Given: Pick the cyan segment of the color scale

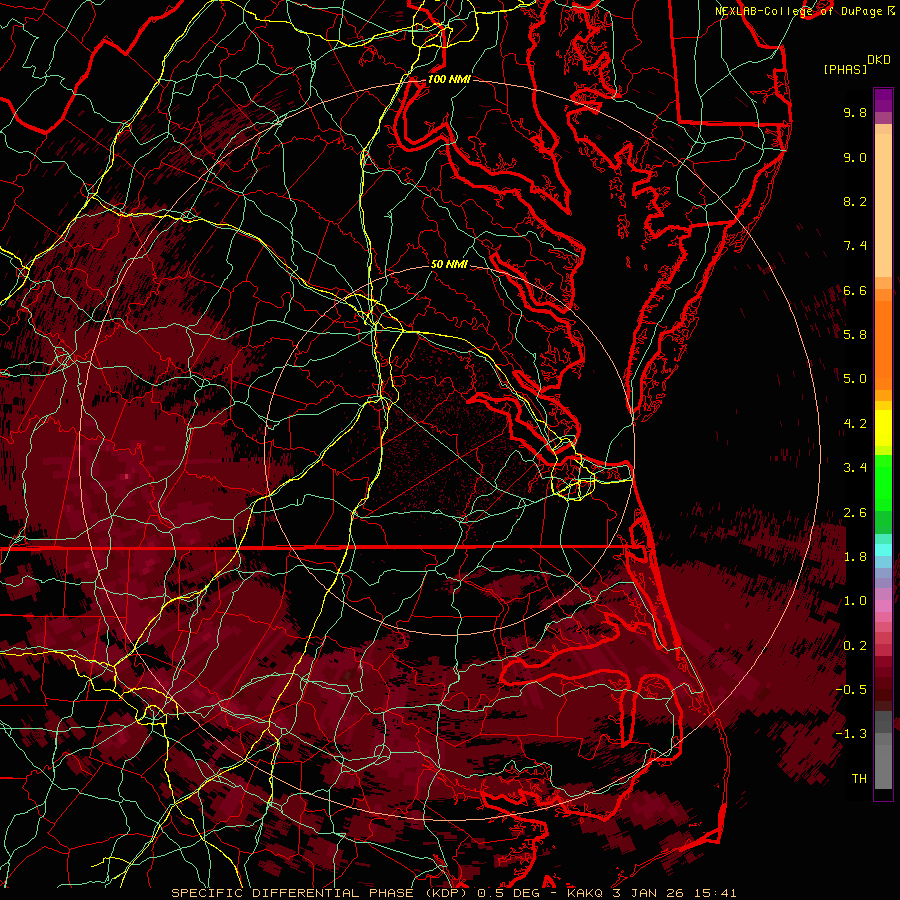Looking at the screenshot, I should (x=883, y=550).
